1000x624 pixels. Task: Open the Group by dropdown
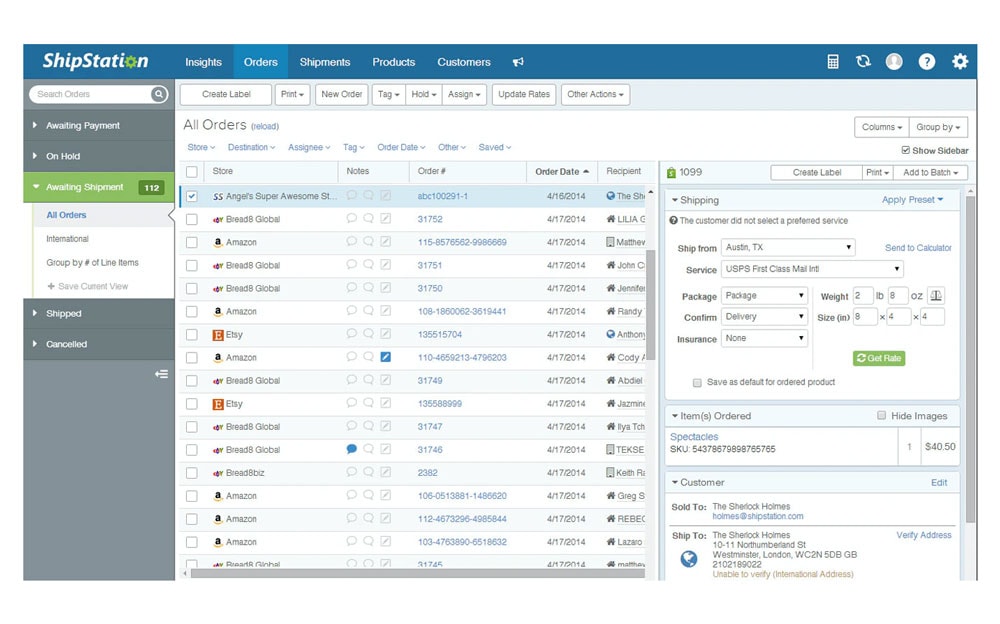(x=938, y=127)
